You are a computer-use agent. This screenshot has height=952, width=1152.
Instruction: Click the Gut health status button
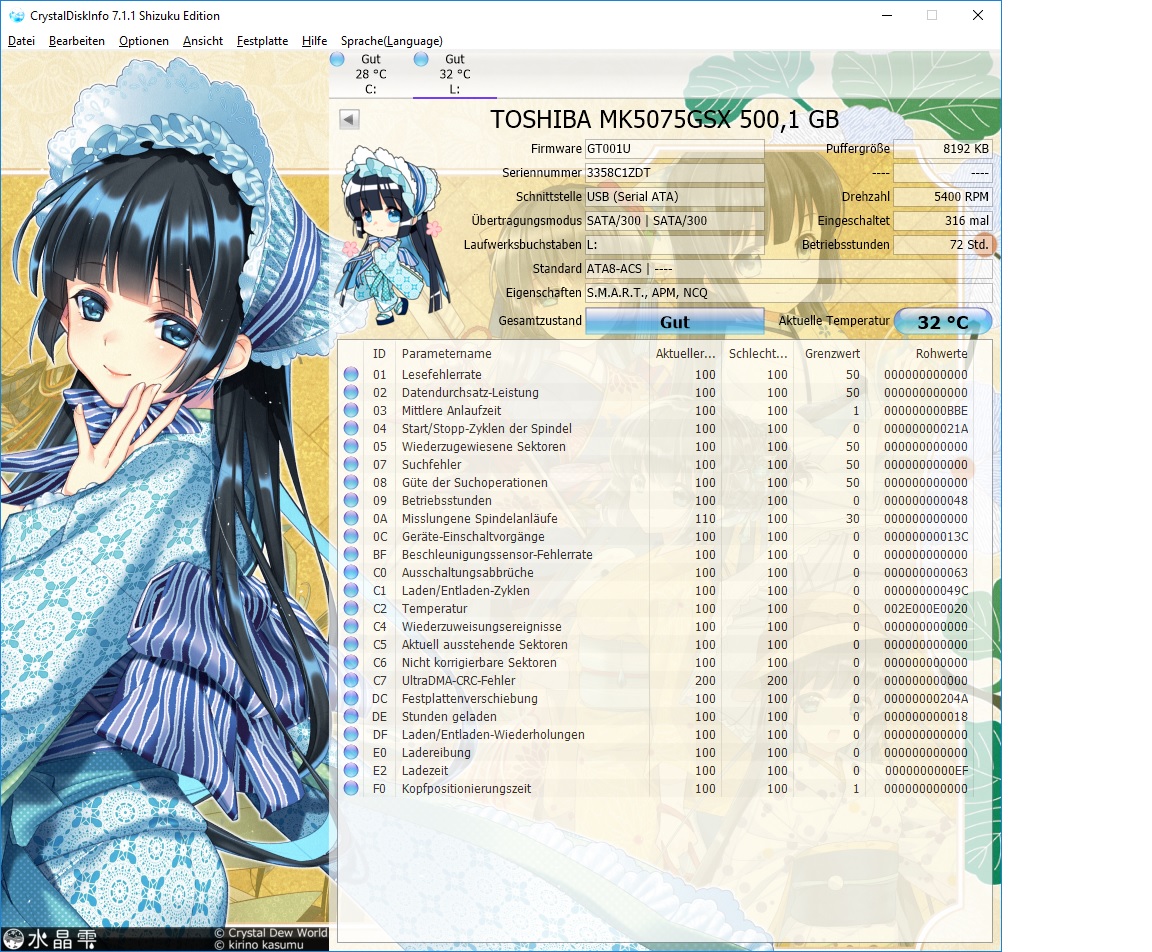pyautogui.click(x=674, y=322)
